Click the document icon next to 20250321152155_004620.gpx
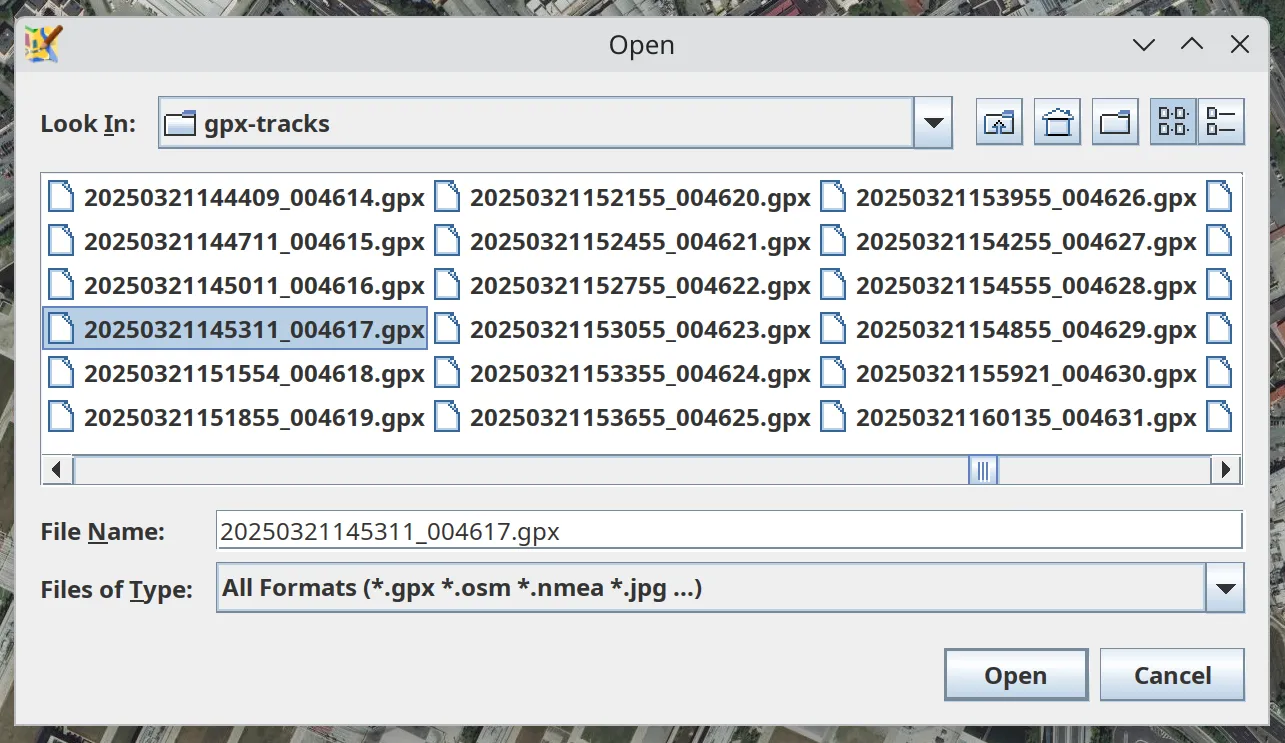Screen dimensions: 1285x743 tap(447, 197)
